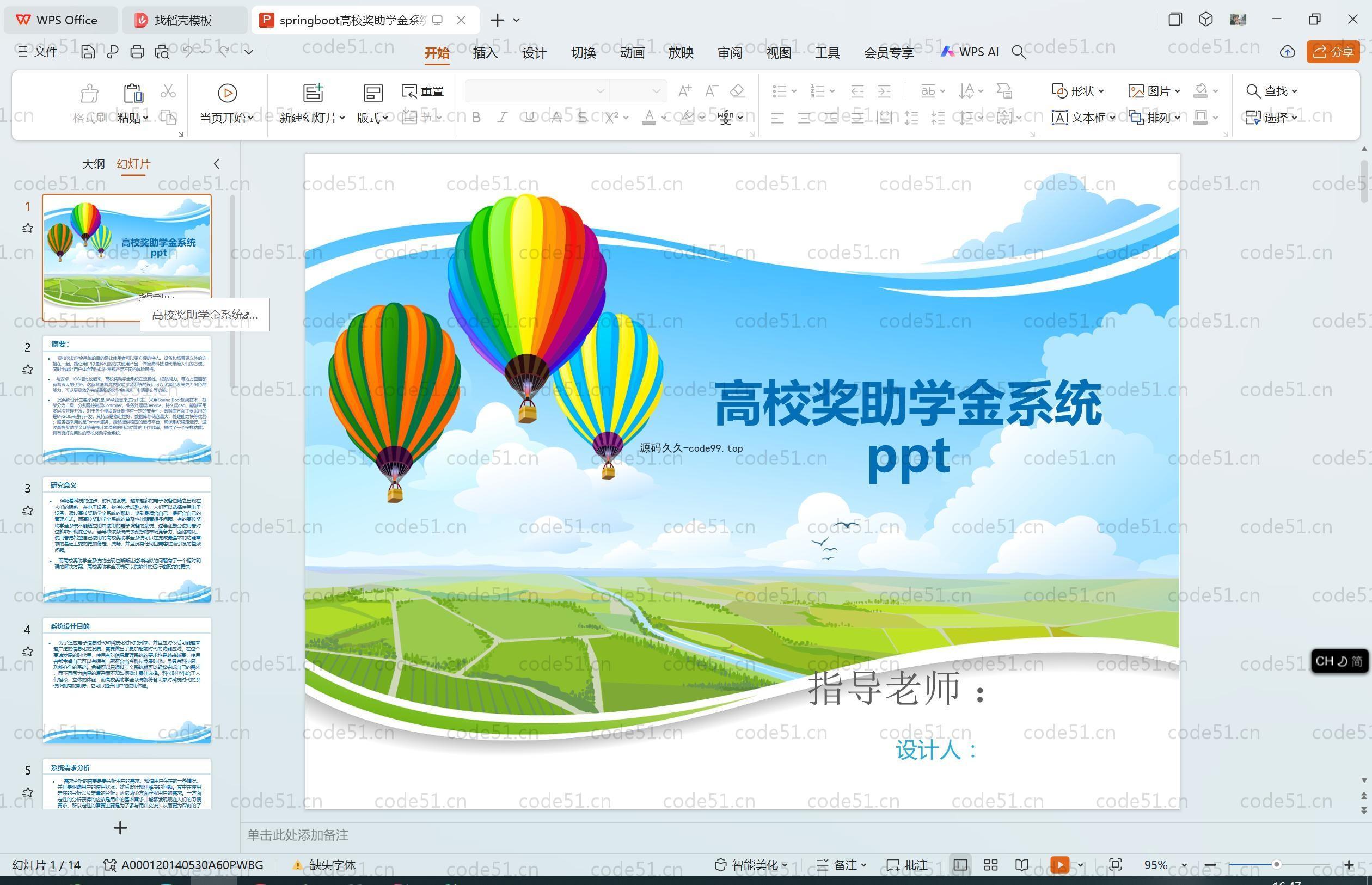This screenshot has height=885, width=1372.
Task: Open the font name dropdown
Action: click(600, 91)
